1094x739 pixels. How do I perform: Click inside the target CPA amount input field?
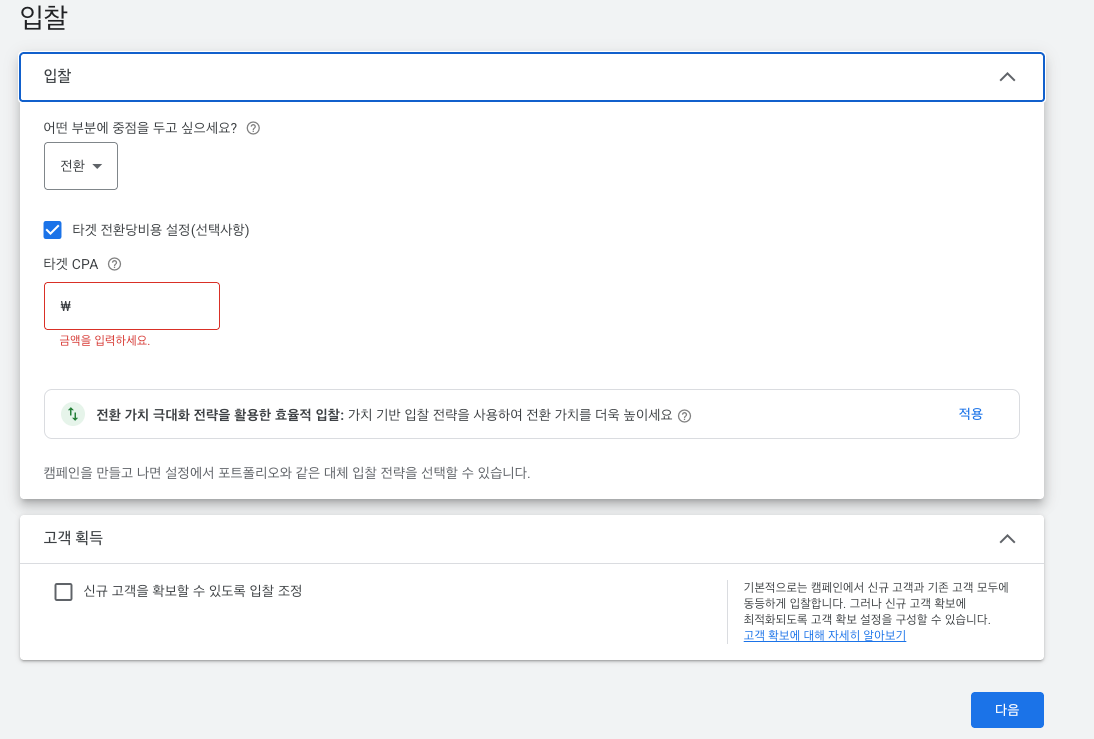click(x=140, y=305)
